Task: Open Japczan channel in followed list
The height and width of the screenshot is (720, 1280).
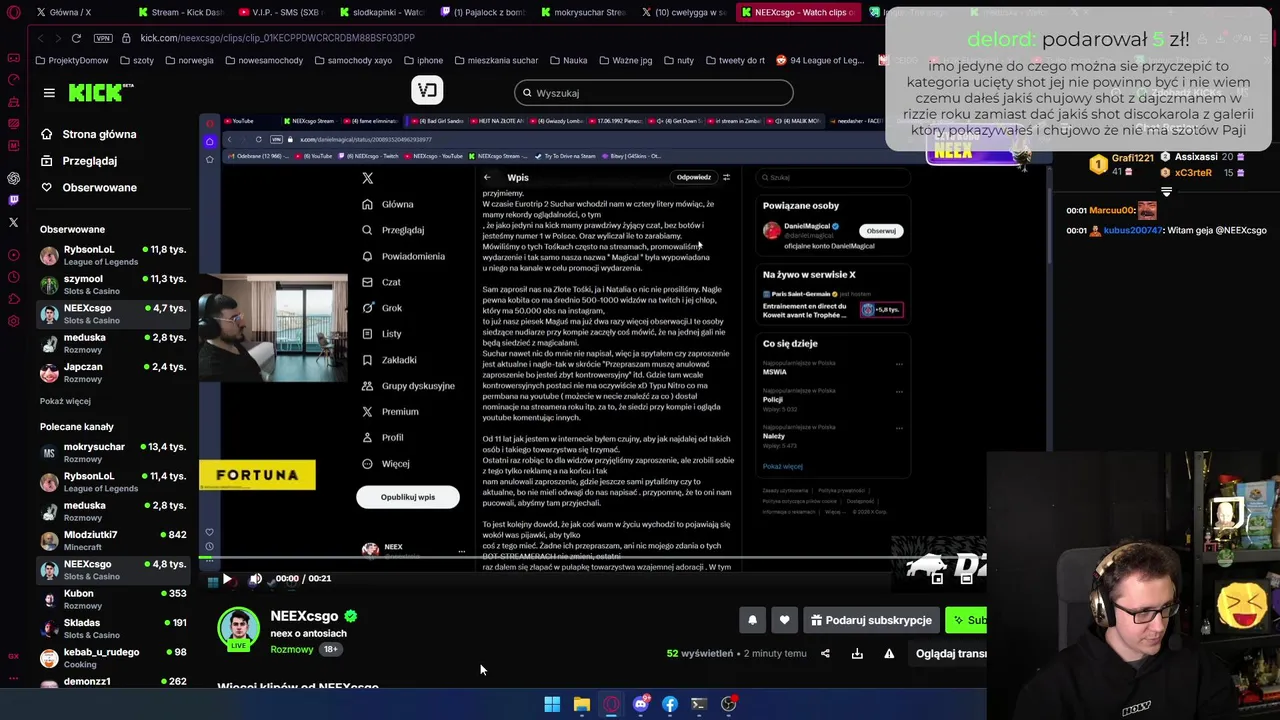Action: [113, 372]
